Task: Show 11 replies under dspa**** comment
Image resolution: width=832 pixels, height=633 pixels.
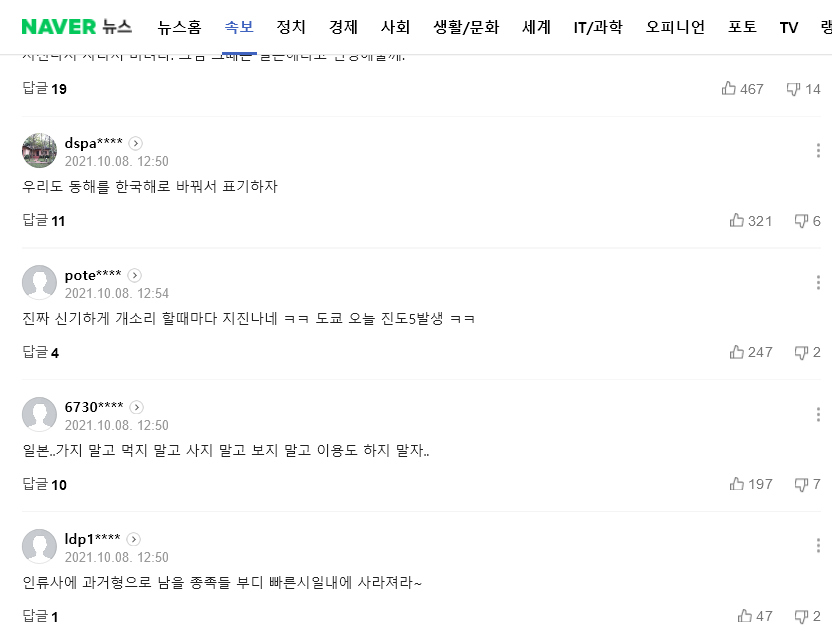Action: (x=44, y=221)
